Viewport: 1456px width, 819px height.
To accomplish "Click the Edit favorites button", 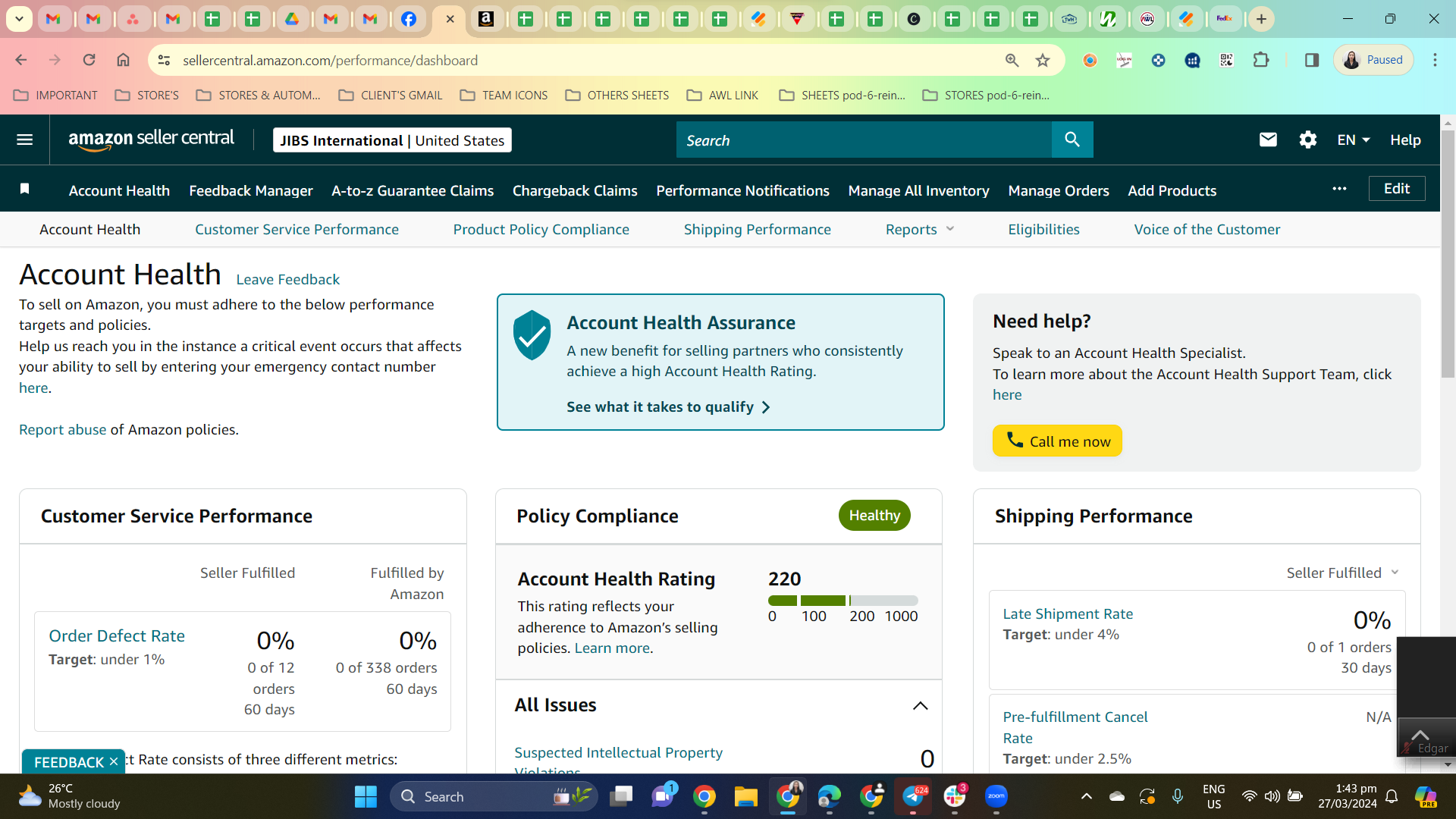I will coord(1396,189).
